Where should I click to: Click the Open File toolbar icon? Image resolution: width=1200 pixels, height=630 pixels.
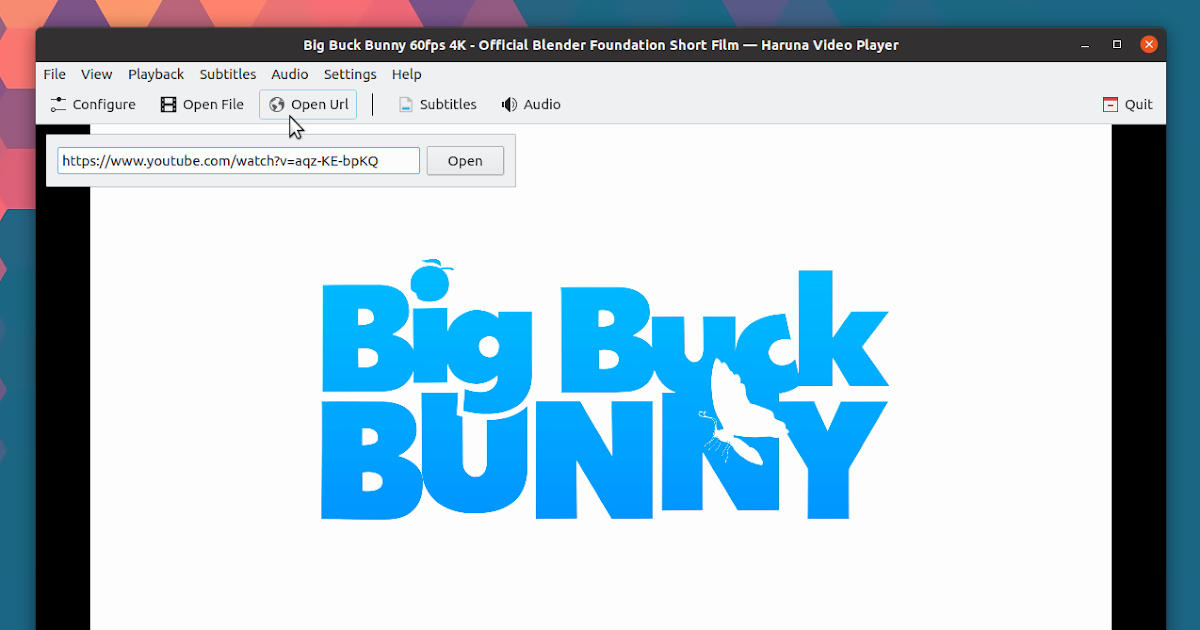click(168, 104)
